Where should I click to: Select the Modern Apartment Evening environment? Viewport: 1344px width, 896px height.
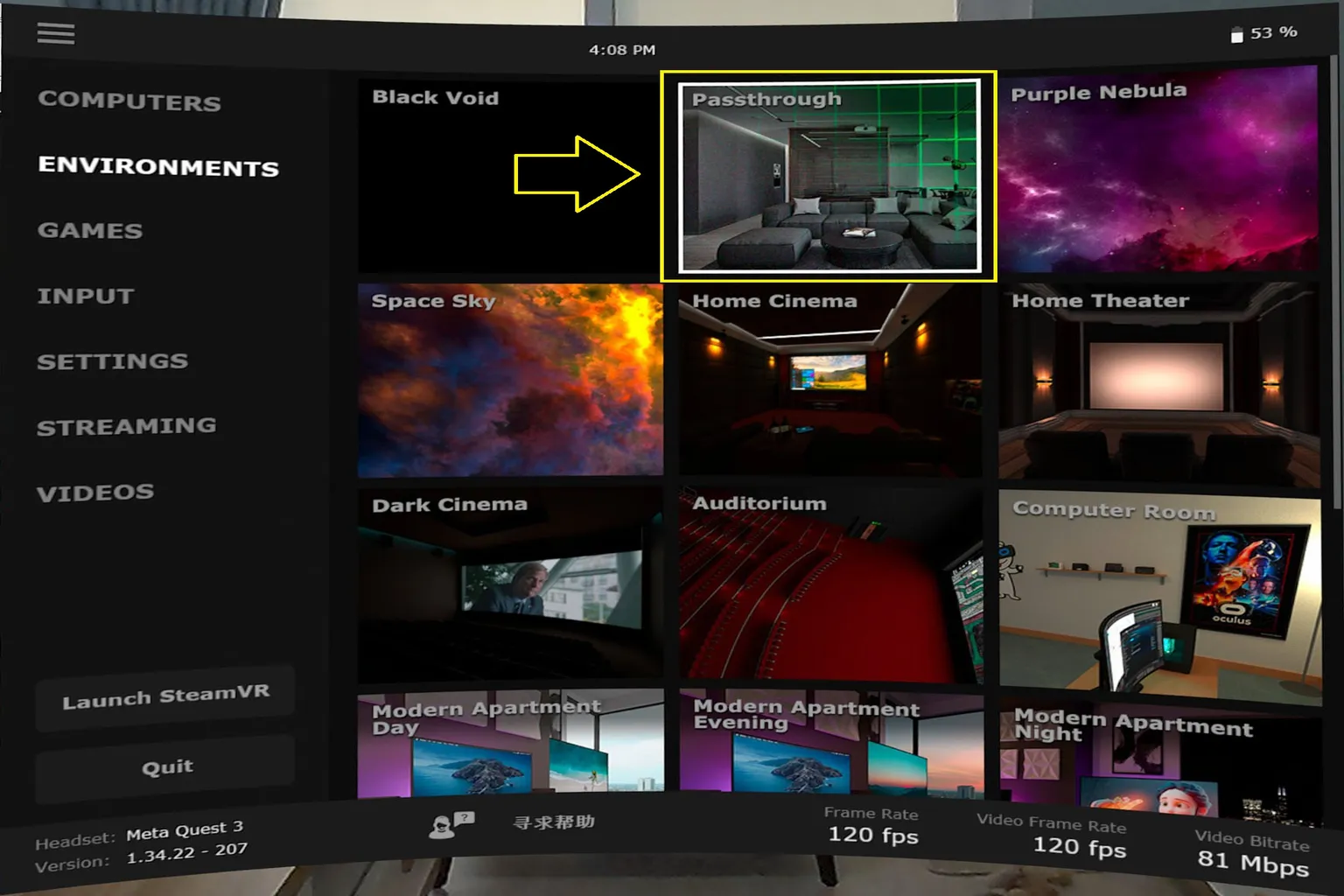(x=832, y=744)
